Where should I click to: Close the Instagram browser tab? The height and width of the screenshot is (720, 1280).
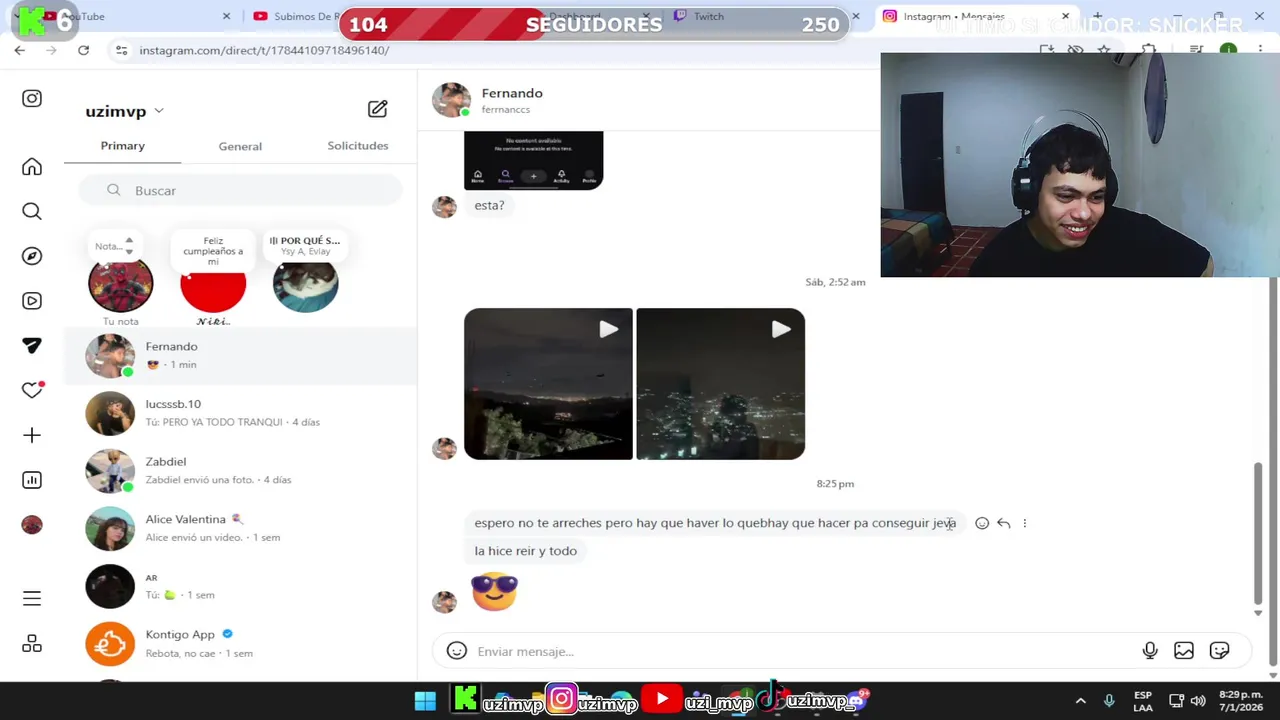pyautogui.click(x=1065, y=16)
